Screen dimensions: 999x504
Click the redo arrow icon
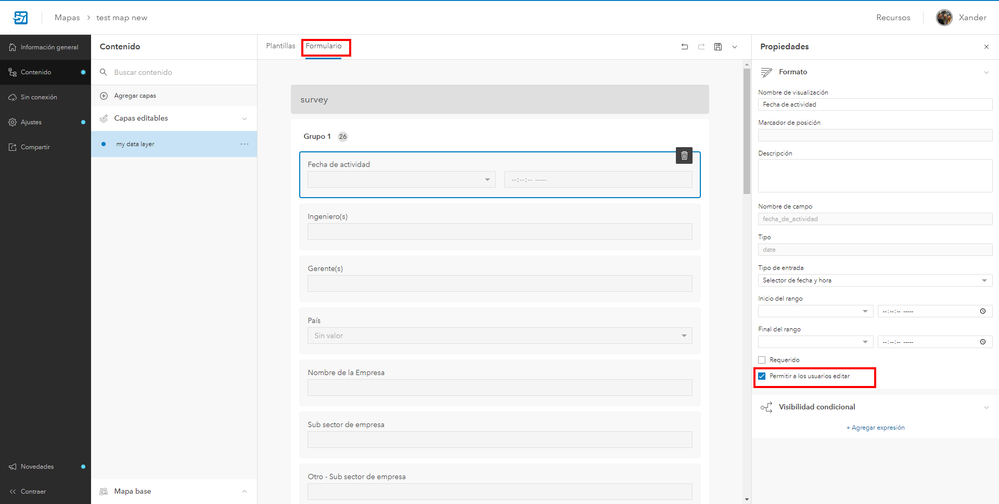(701, 47)
